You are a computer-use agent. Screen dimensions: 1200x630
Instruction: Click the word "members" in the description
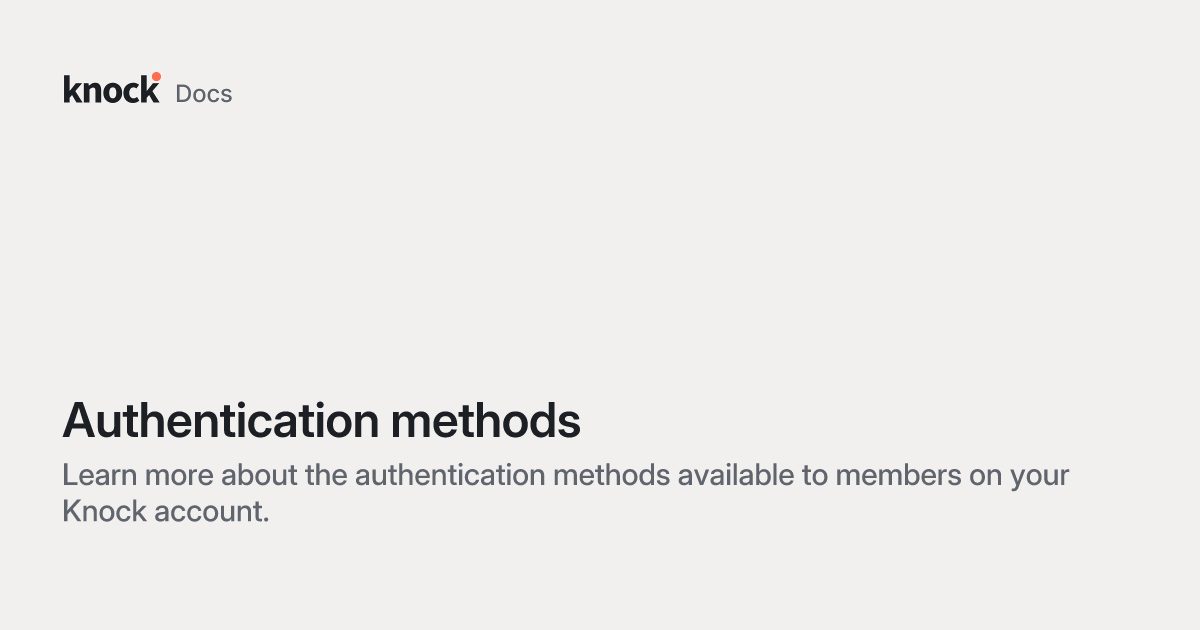[897, 475]
